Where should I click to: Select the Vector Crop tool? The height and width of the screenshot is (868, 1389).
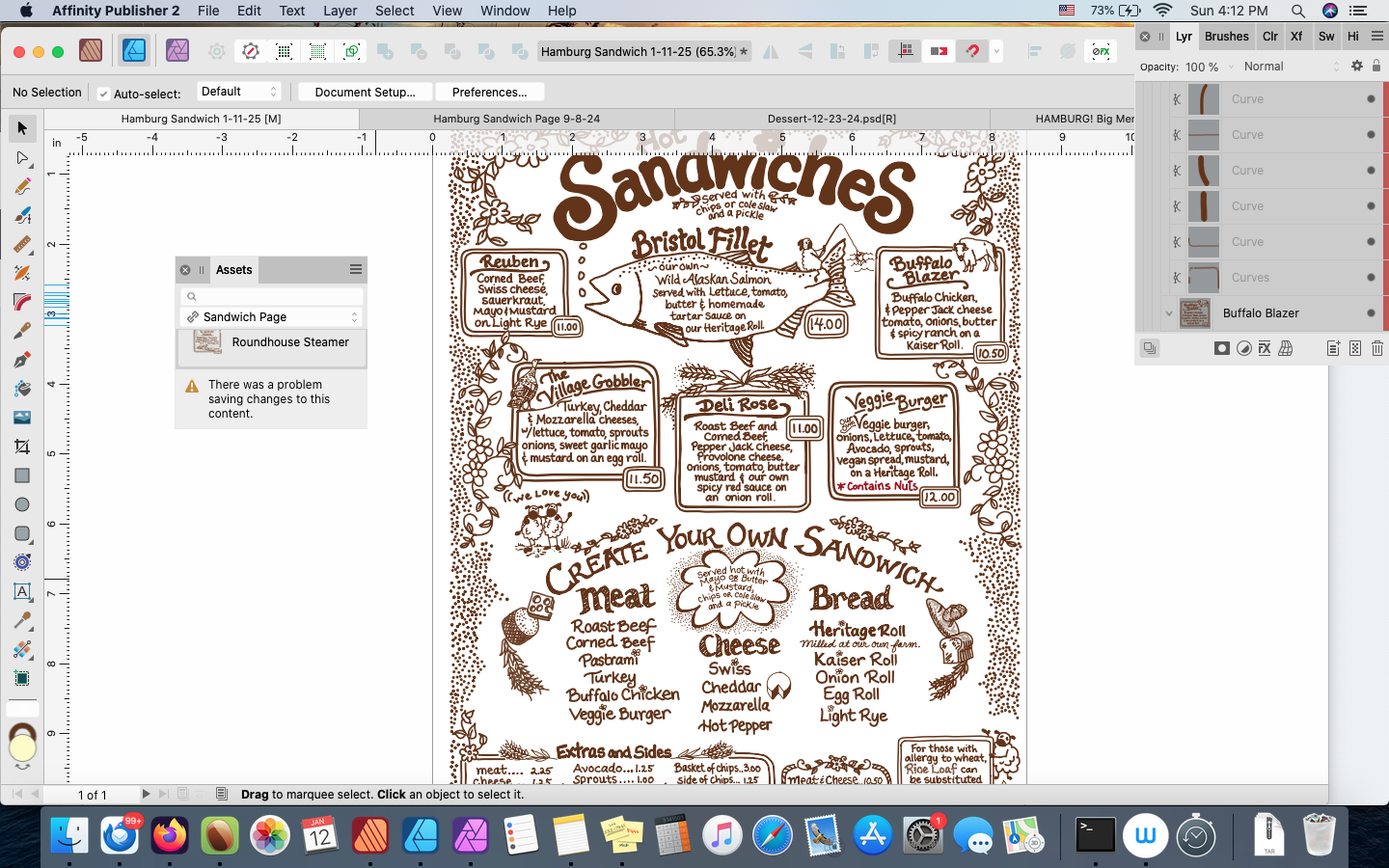point(22,447)
